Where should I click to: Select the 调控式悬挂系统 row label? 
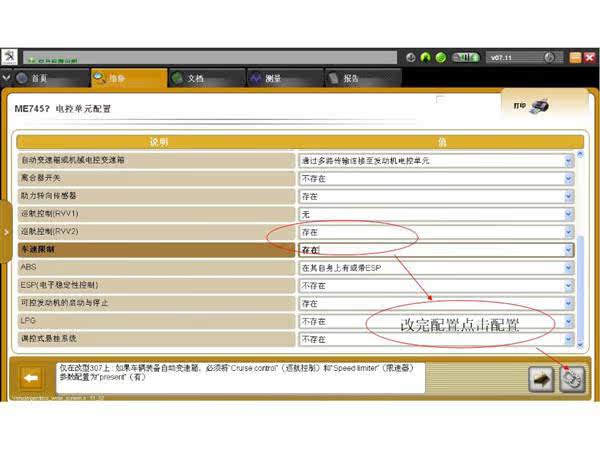156,339
